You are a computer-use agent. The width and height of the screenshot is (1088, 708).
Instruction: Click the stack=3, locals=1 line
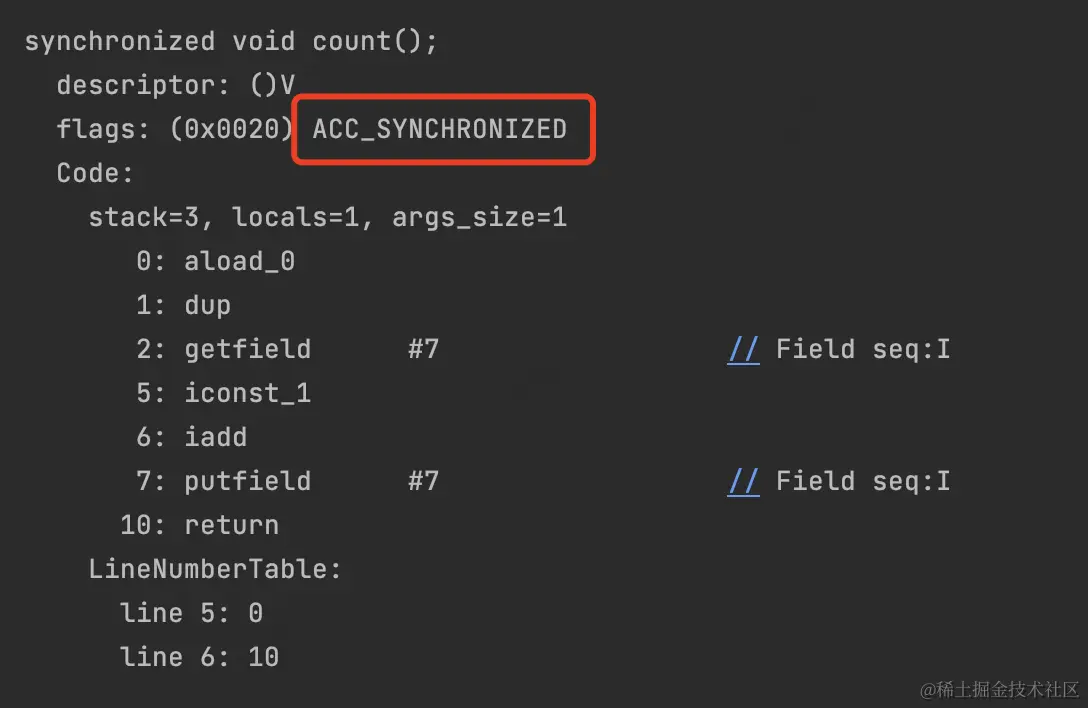(328, 217)
